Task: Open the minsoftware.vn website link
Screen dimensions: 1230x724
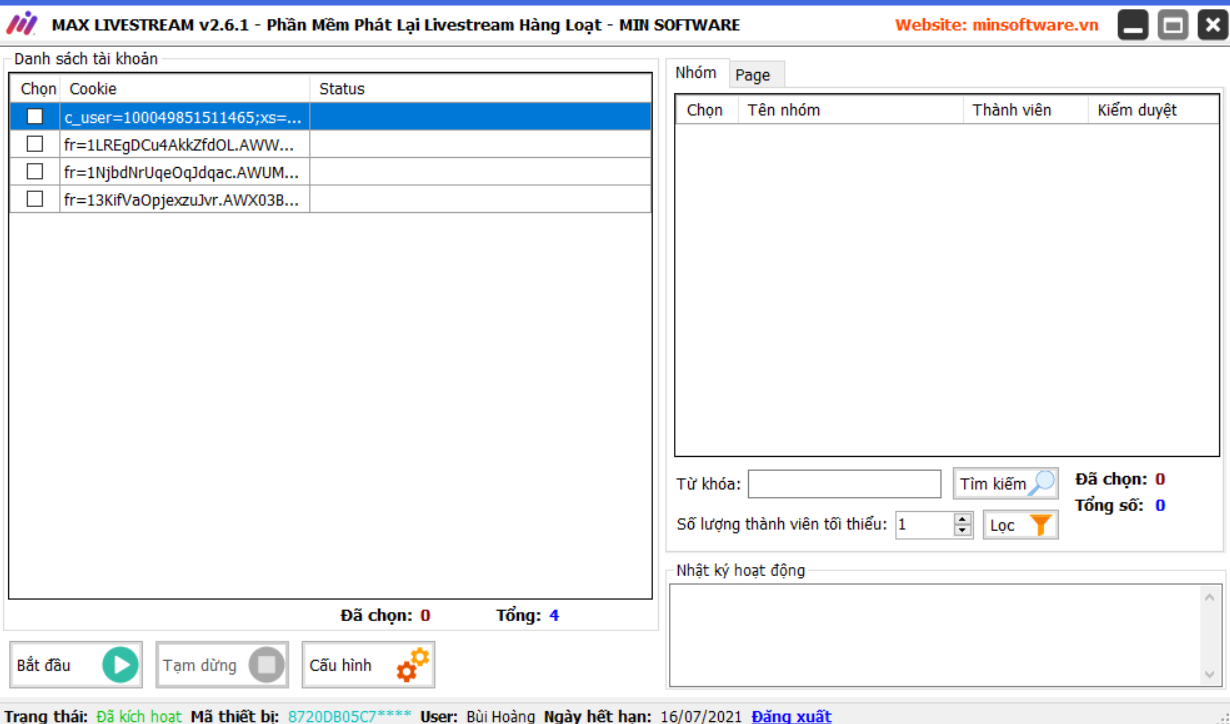Action: click(x=996, y=25)
